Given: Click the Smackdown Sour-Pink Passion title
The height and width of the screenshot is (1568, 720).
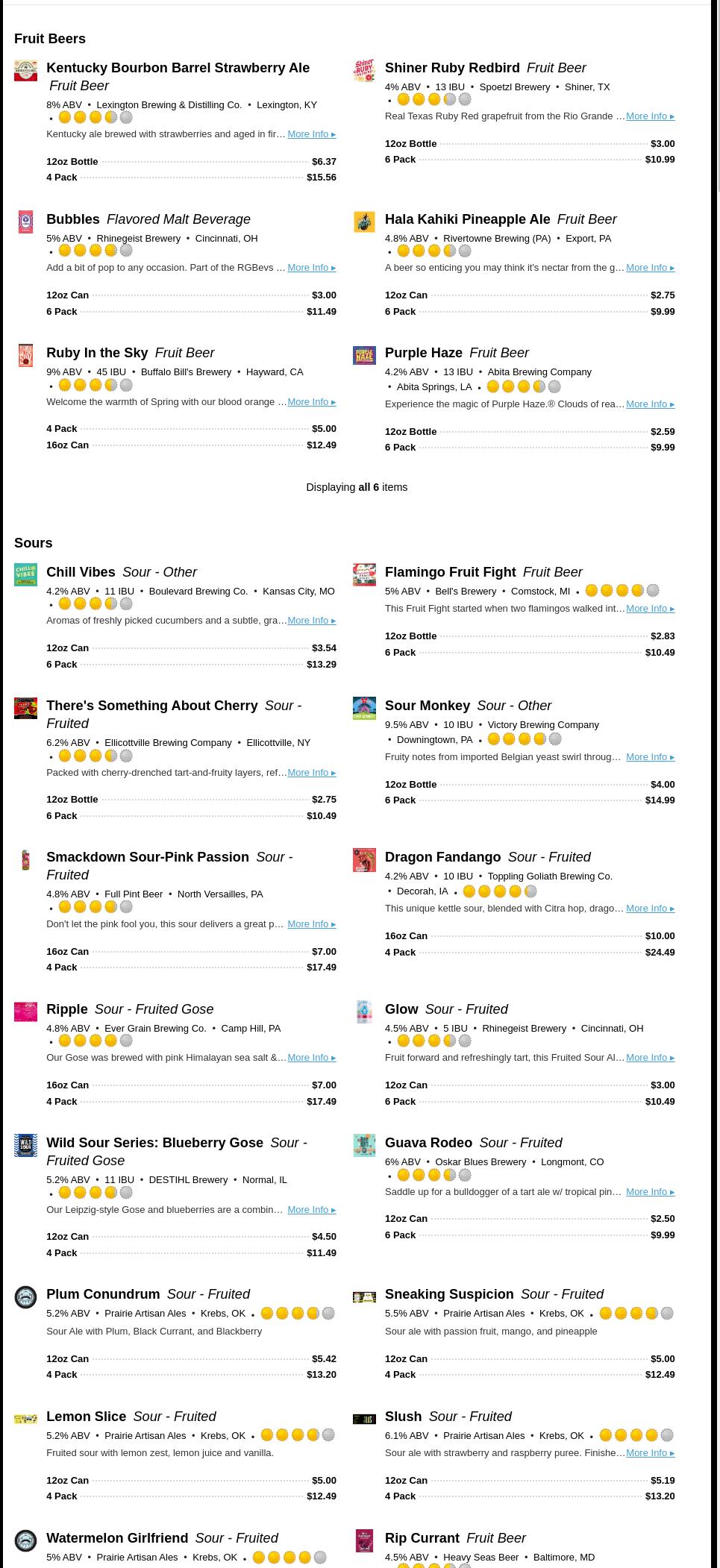Looking at the screenshot, I should [148, 857].
